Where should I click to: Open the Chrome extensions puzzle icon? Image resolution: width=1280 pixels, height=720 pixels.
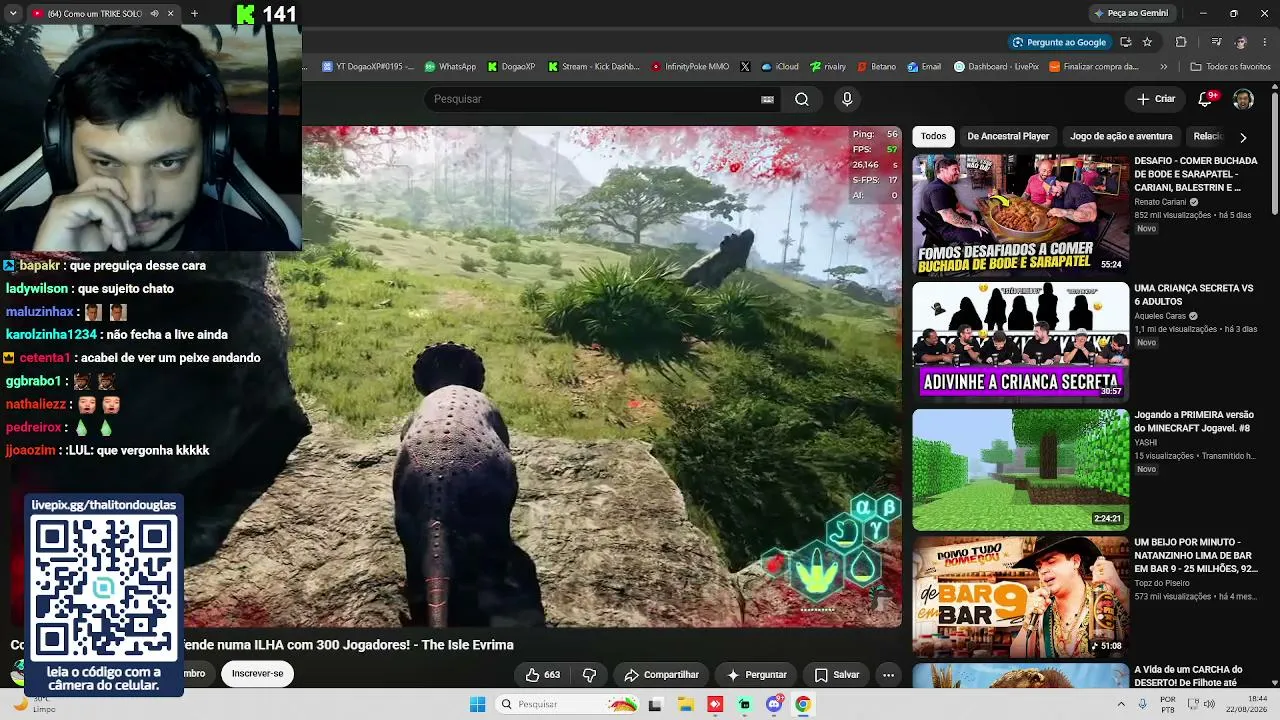coord(1181,42)
